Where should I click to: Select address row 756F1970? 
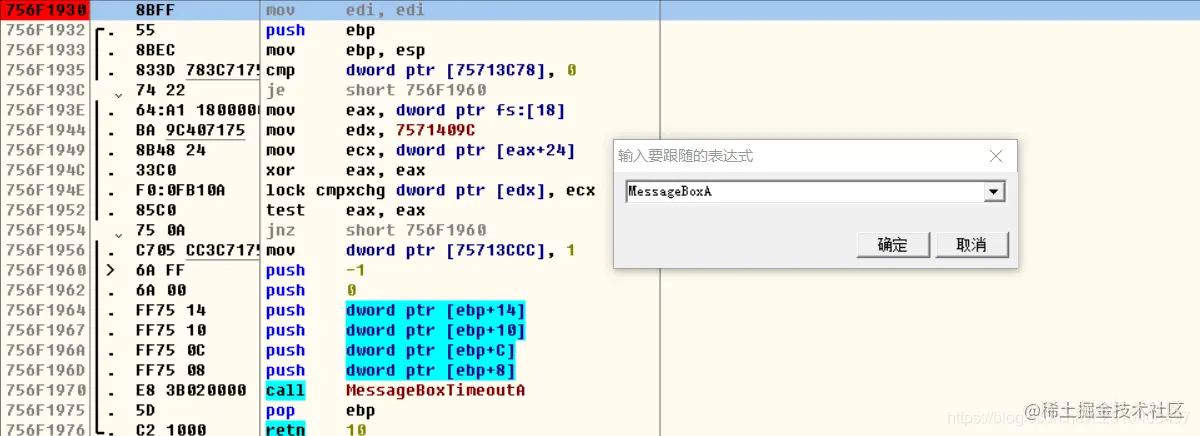click(x=45, y=390)
